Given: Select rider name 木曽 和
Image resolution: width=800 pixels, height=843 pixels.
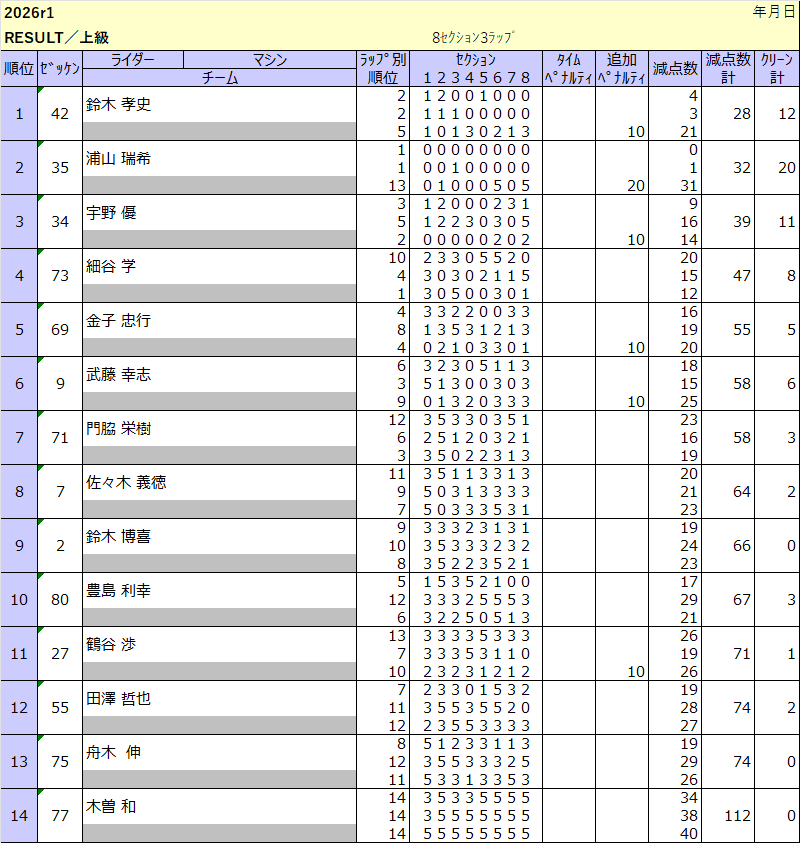Looking at the screenshot, I should [111, 806].
